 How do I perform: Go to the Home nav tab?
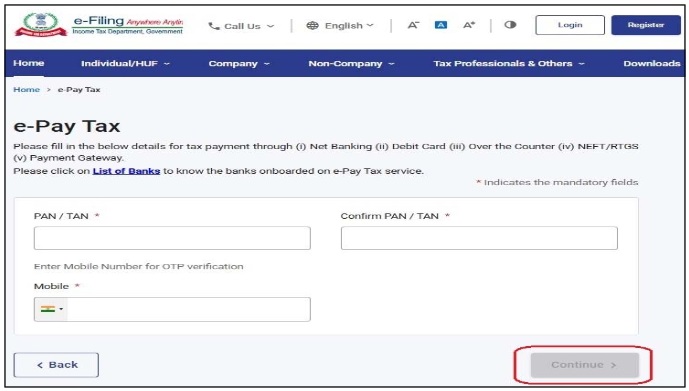point(29,63)
